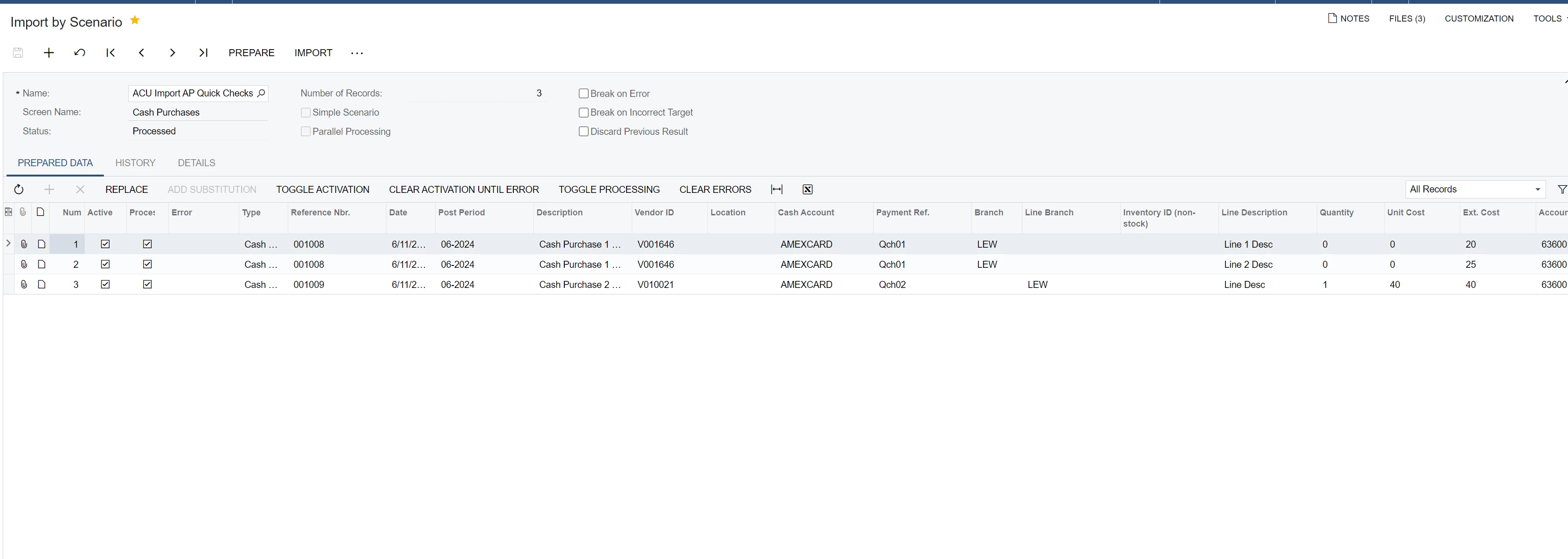Click the fit-to-screen column width icon

[777, 190]
